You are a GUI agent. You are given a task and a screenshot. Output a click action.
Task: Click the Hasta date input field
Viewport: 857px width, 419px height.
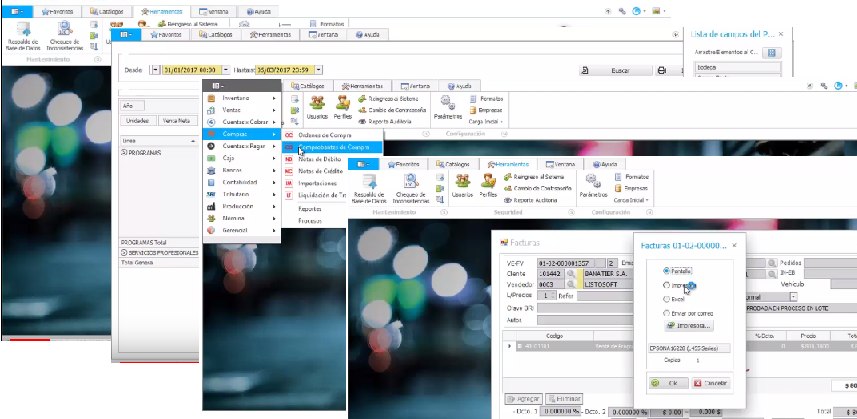tap(286, 71)
